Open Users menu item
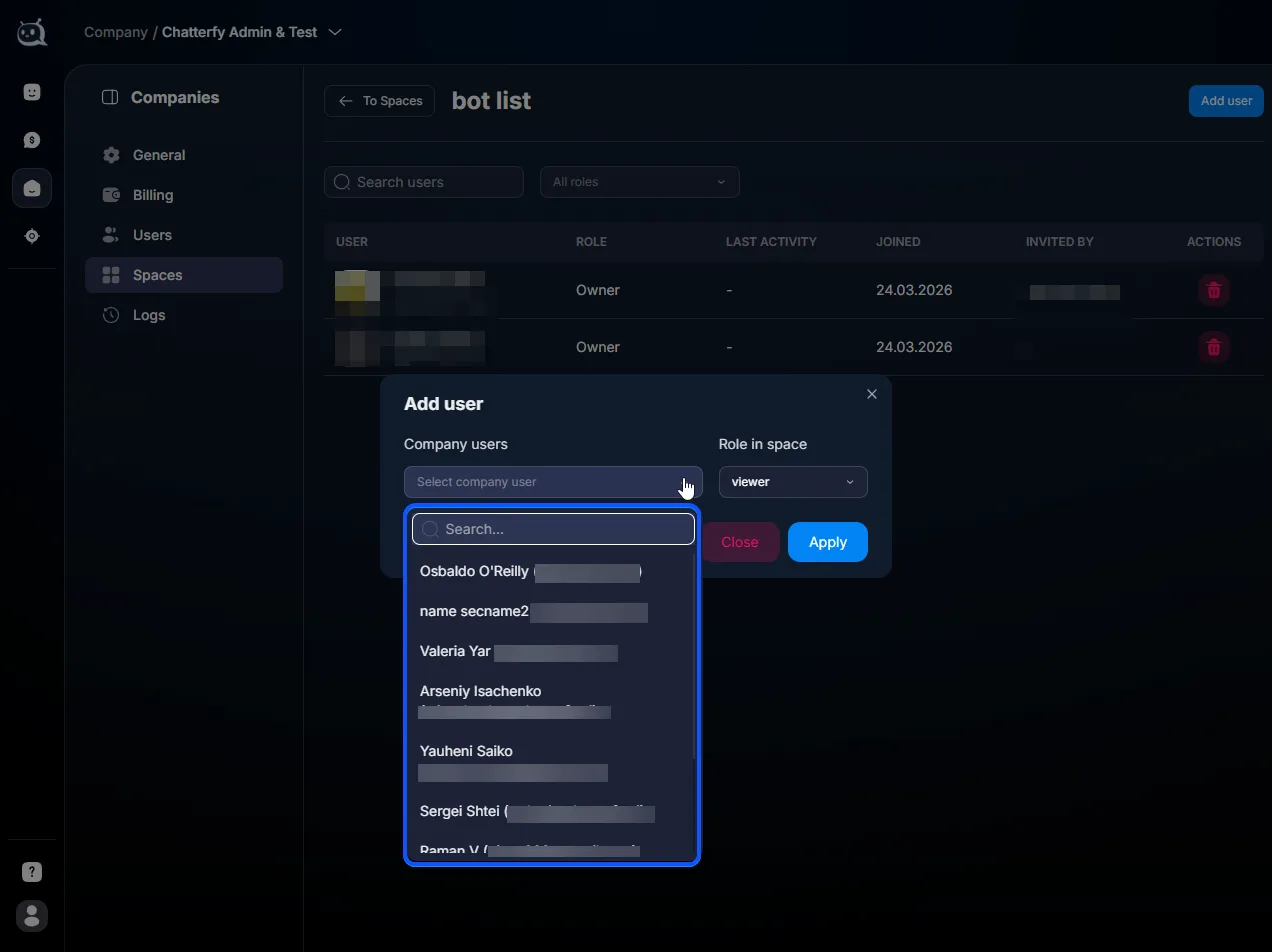Screen dimensions: 1272x952 [x=184, y=235]
